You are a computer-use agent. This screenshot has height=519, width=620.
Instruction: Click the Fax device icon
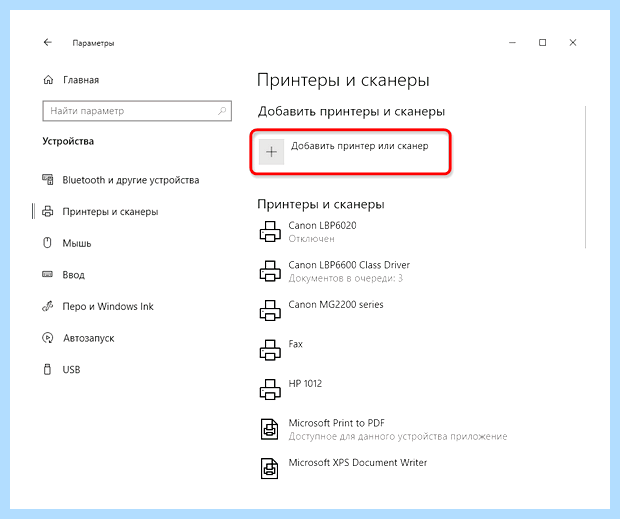[x=270, y=350]
